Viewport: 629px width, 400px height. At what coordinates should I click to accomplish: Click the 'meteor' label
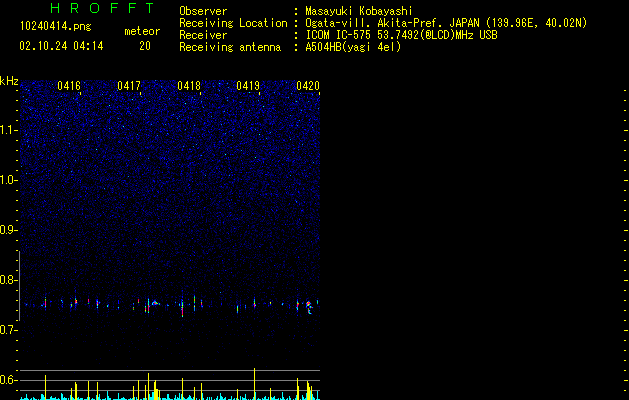pyautogui.click(x=142, y=31)
